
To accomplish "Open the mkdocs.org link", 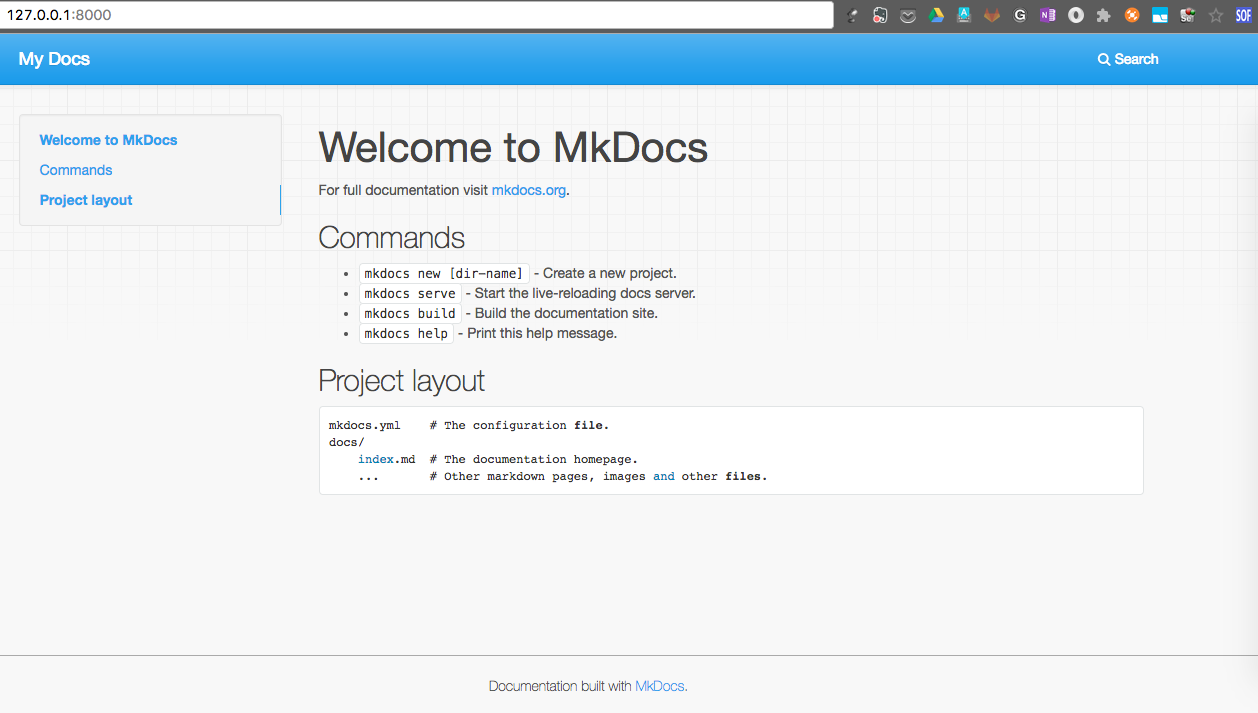I will [529, 190].
